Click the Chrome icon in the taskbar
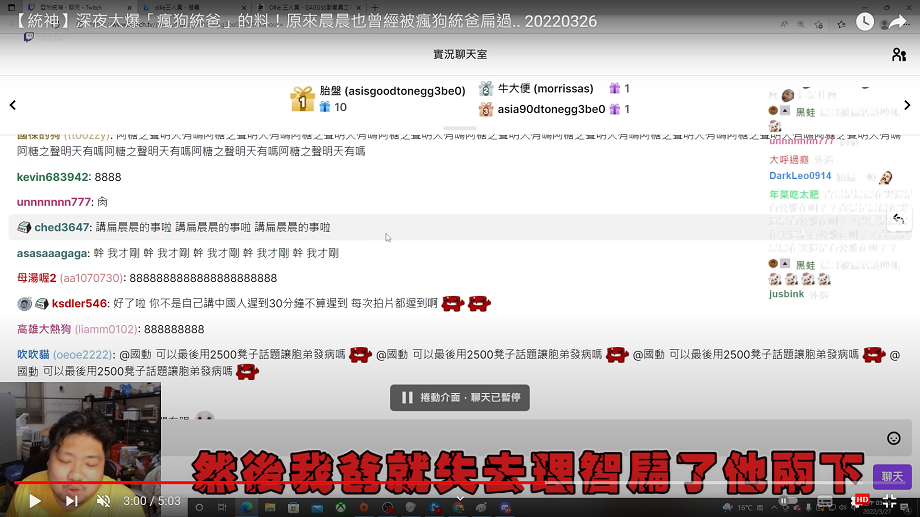The height and width of the screenshot is (517, 920). coord(458,508)
